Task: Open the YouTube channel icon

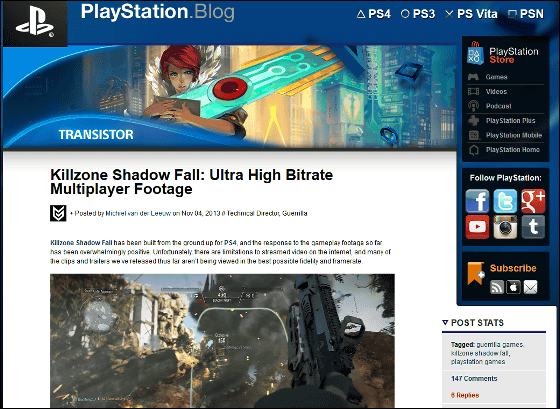Action: tap(477, 227)
